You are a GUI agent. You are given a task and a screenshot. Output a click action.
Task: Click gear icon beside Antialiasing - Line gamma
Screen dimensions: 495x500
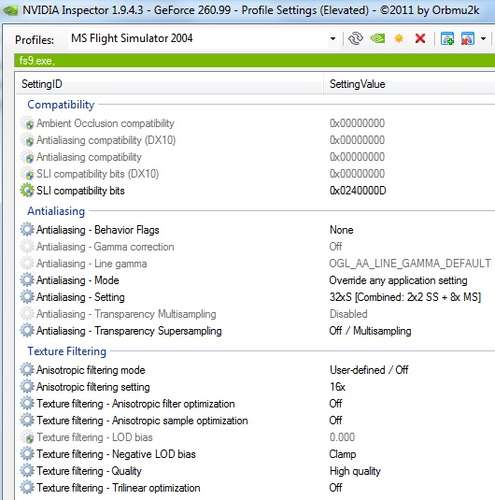(27, 263)
